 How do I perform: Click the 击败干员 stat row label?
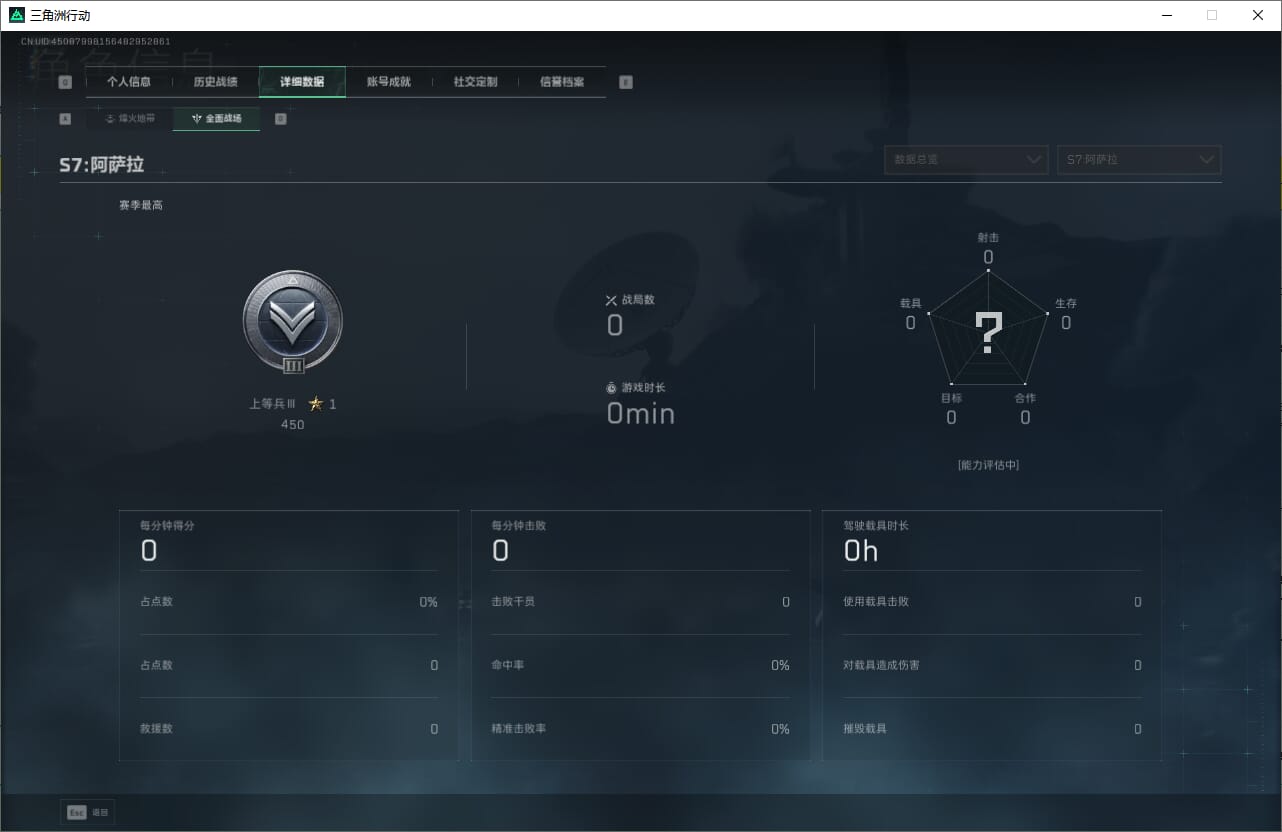(513, 602)
